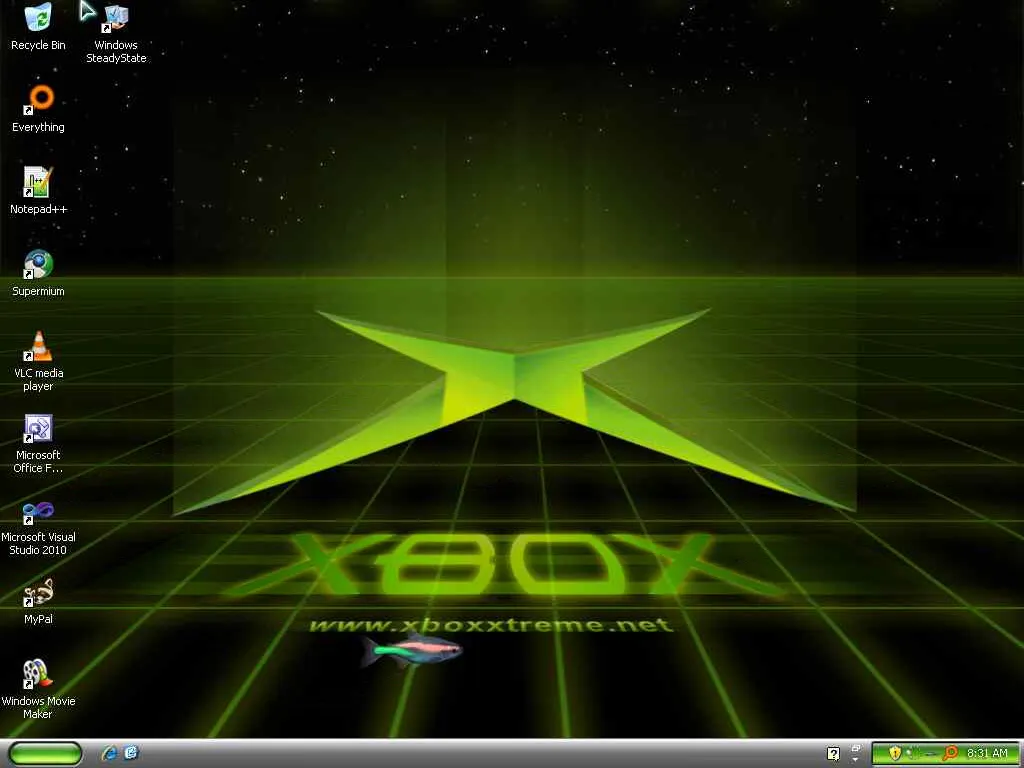Select the Windows SteadyState shortcut
This screenshot has width=1024, height=768.
click(116, 34)
